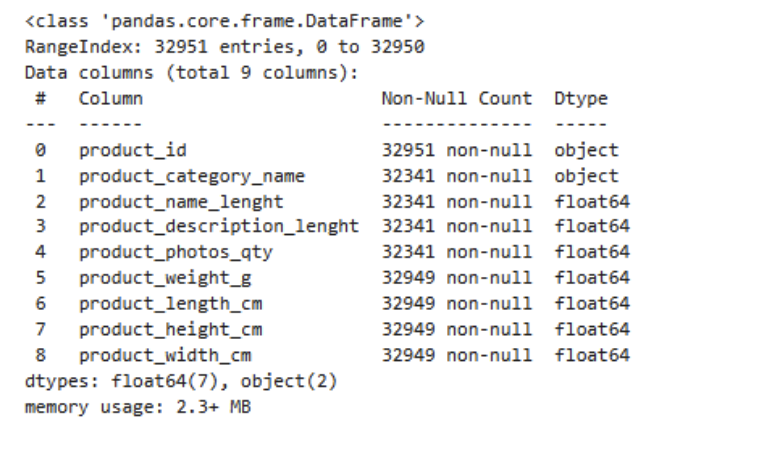Click the 'Data columns (total 9 columns)' line
Image resolution: width=784 pixels, height=456 pixels.
point(190,73)
